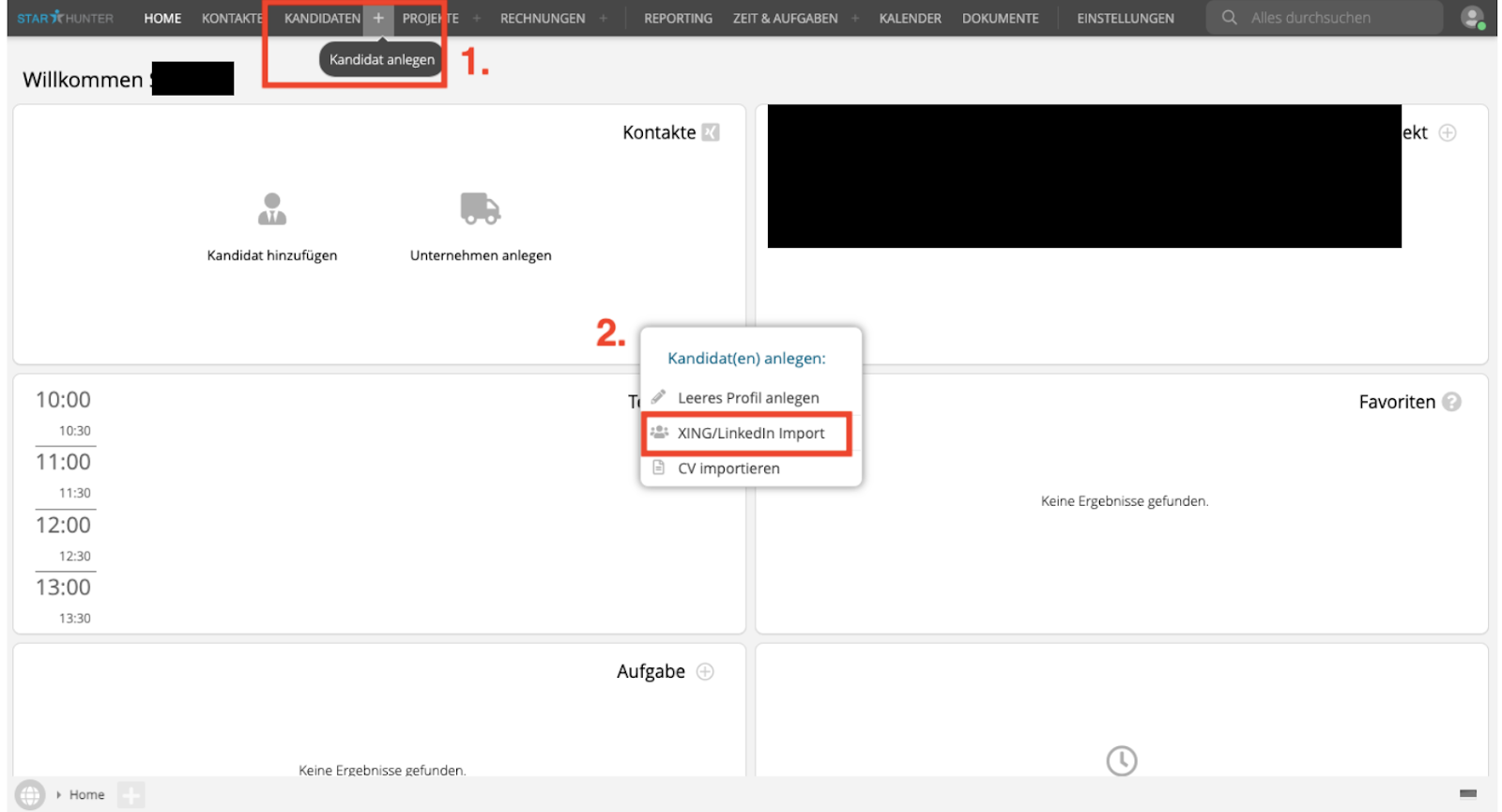Click the globe icon in bottom bar
Screen dimensions: 1502x812
pos(30,795)
